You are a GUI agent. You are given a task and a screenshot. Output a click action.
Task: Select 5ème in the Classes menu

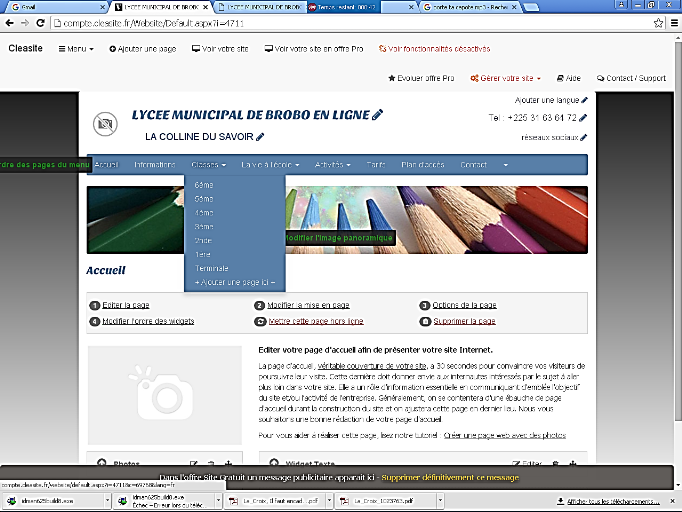click(204, 199)
